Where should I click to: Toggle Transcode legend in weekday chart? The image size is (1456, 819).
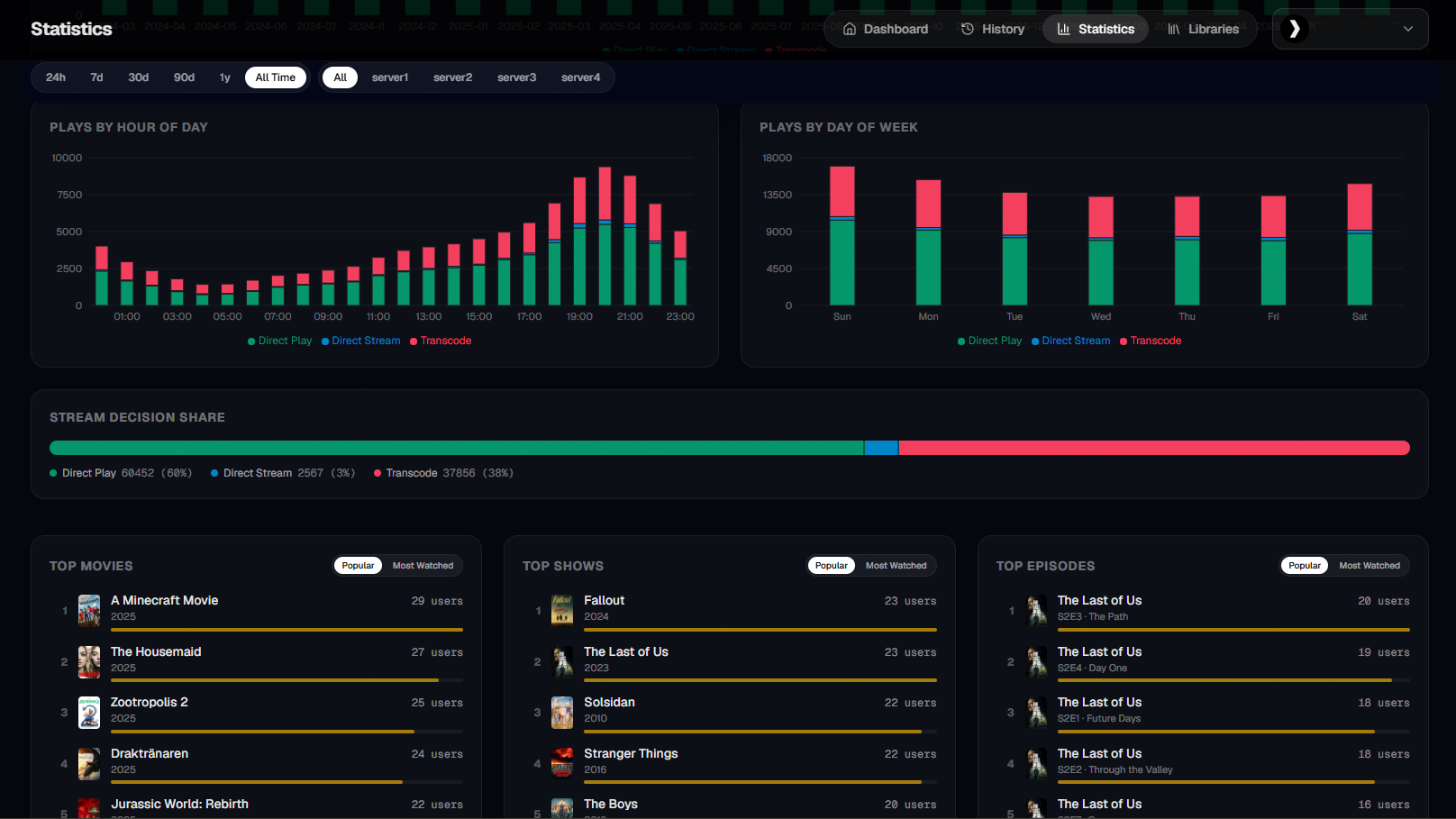point(1151,341)
